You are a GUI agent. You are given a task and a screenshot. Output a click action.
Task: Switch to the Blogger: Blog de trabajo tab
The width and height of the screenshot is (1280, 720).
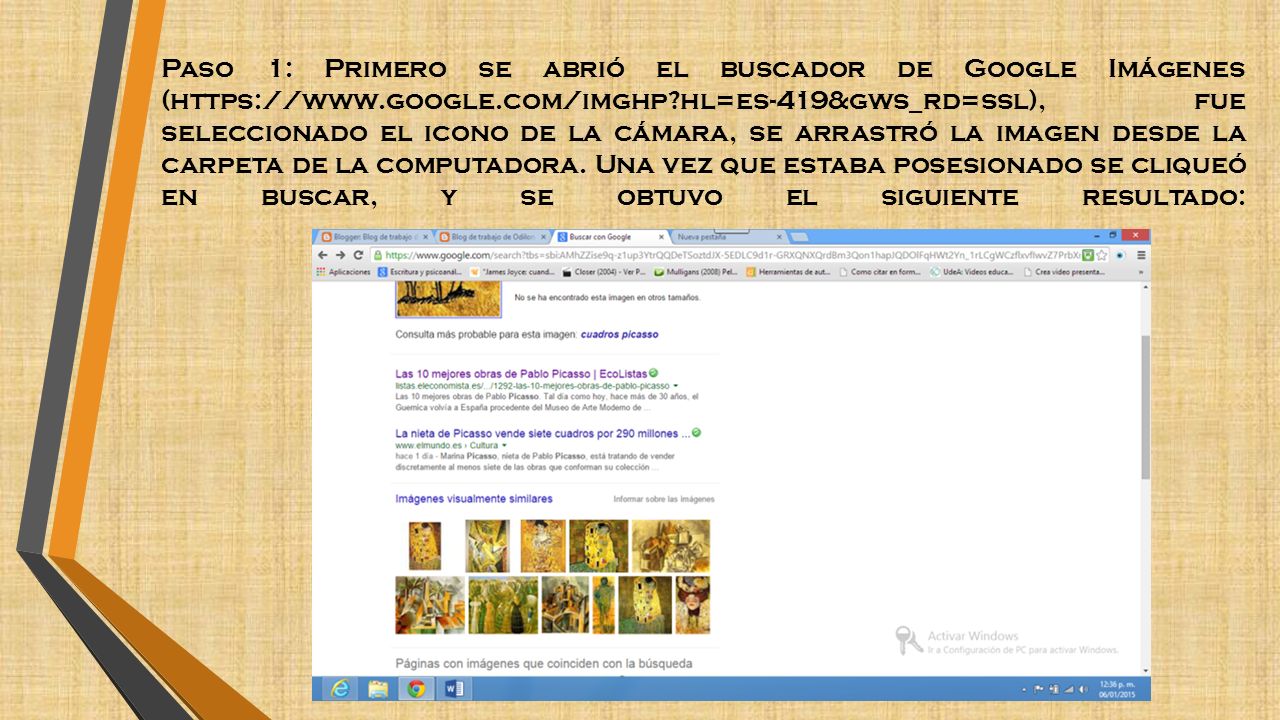(375, 237)
